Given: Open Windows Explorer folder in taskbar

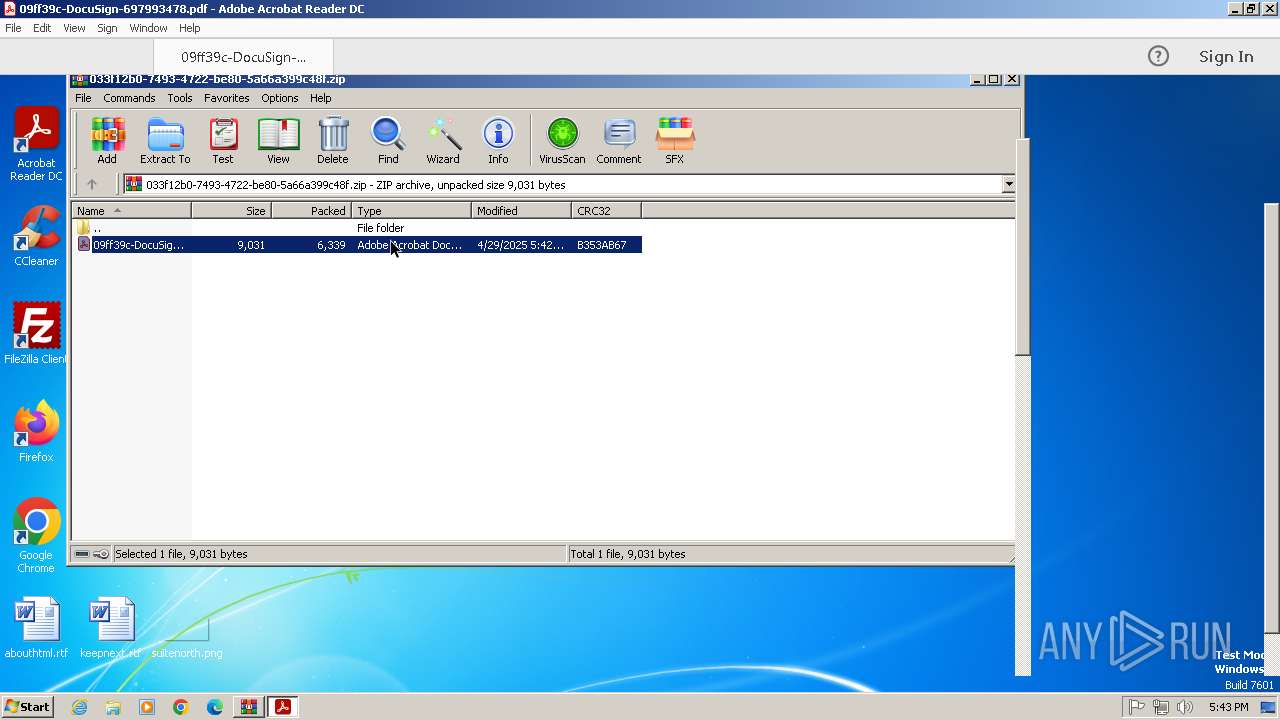Looking at the screenshot, I should coord(113,707).
